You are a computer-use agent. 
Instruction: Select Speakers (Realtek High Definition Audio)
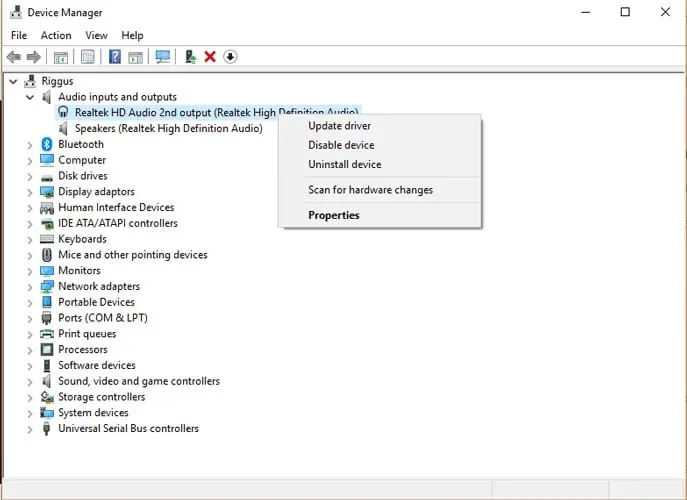[x=169, y=128]
